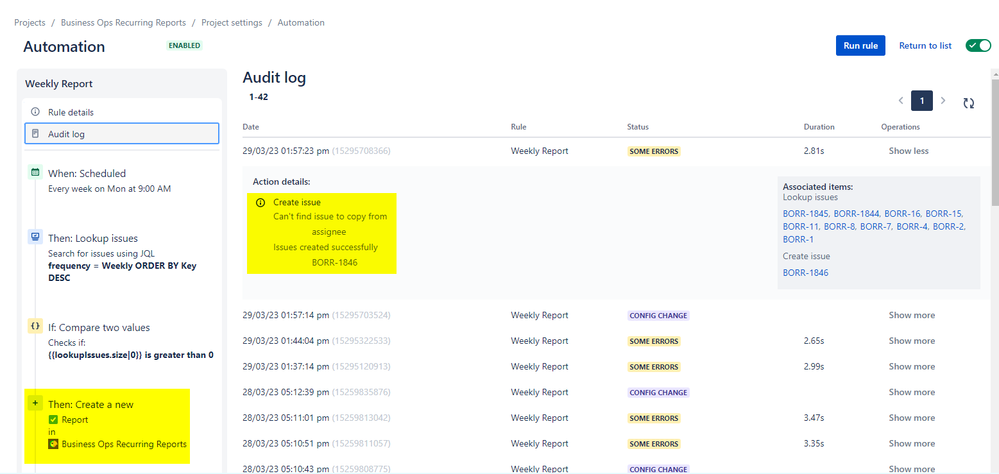Click the 1-42 results count
This screenshot has height=474, width=999.
click(261, 97)
